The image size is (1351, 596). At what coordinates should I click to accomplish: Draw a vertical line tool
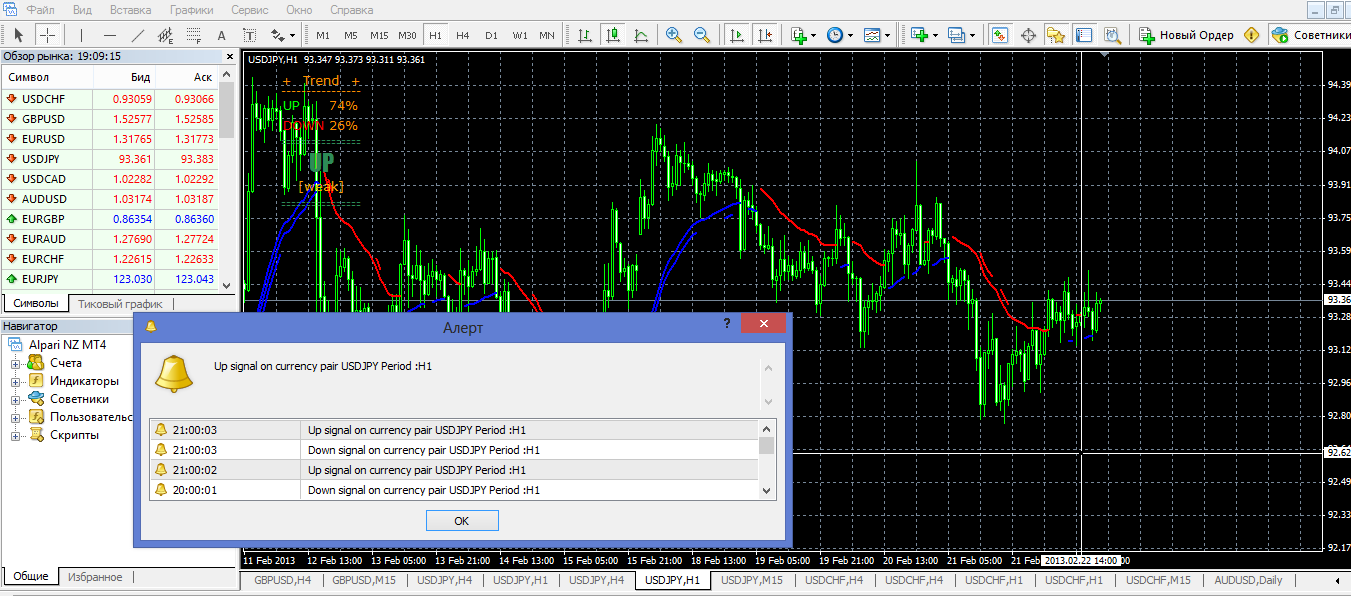81,35
